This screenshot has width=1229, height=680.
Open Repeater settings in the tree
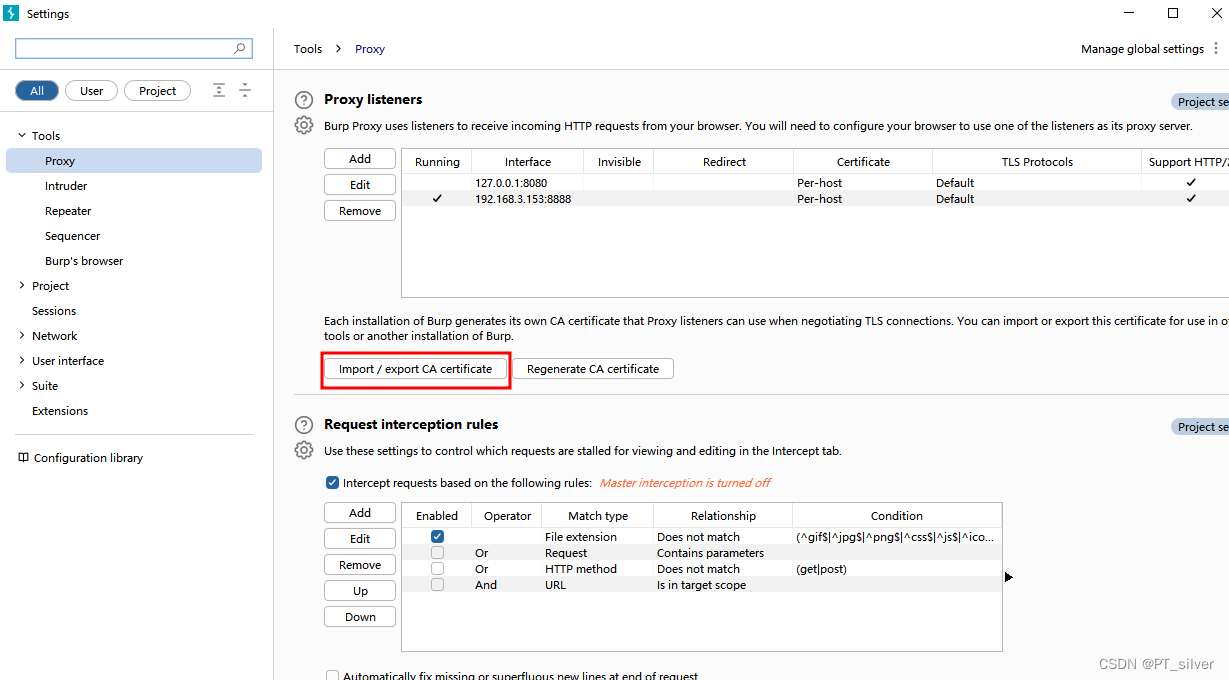pyautogui.click(x=68, y=211)
